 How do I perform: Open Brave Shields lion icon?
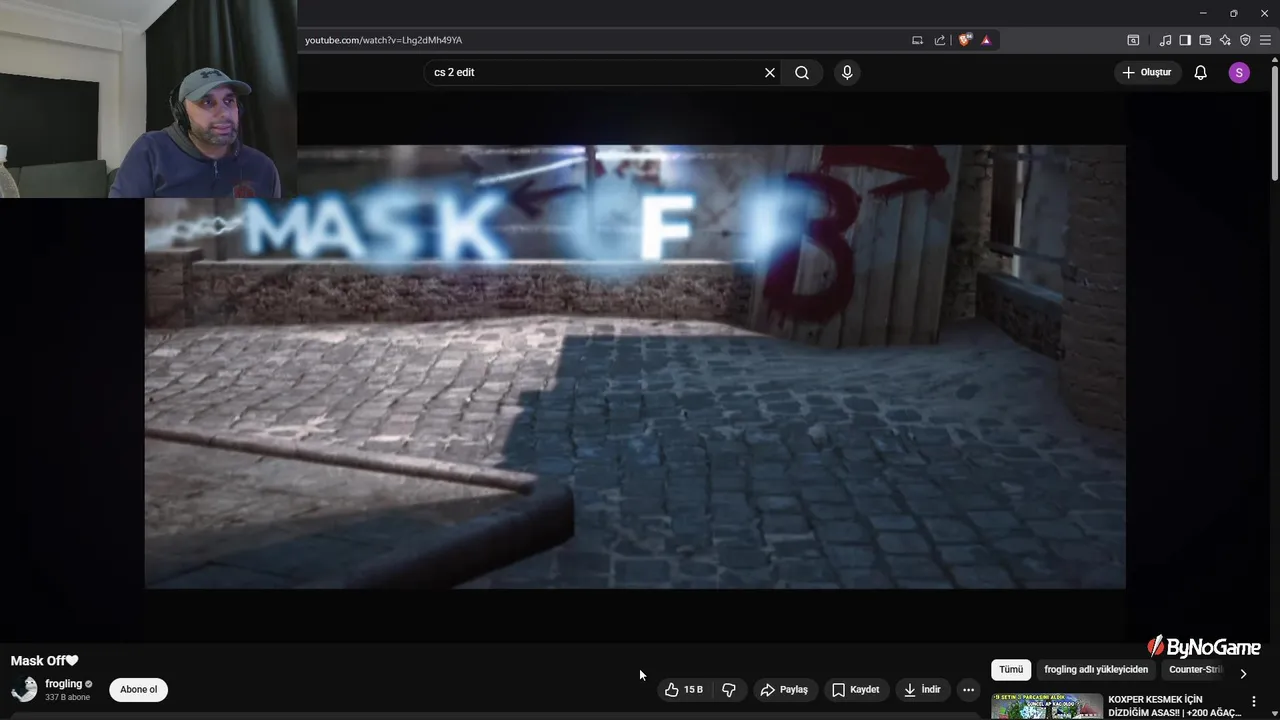(965, 40)
